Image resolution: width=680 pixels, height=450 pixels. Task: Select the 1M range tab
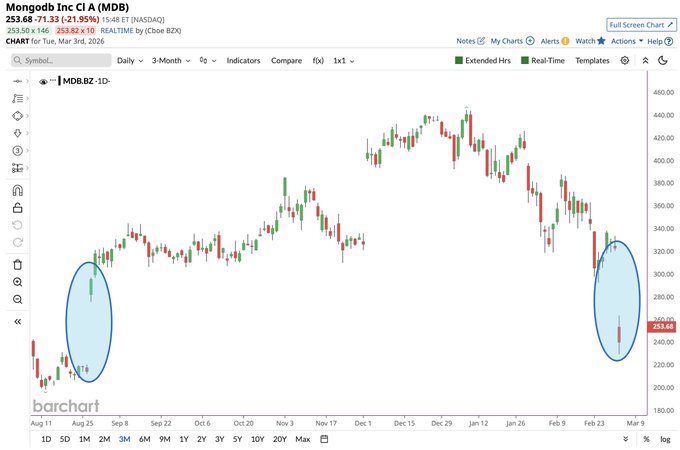pos(84,439)
